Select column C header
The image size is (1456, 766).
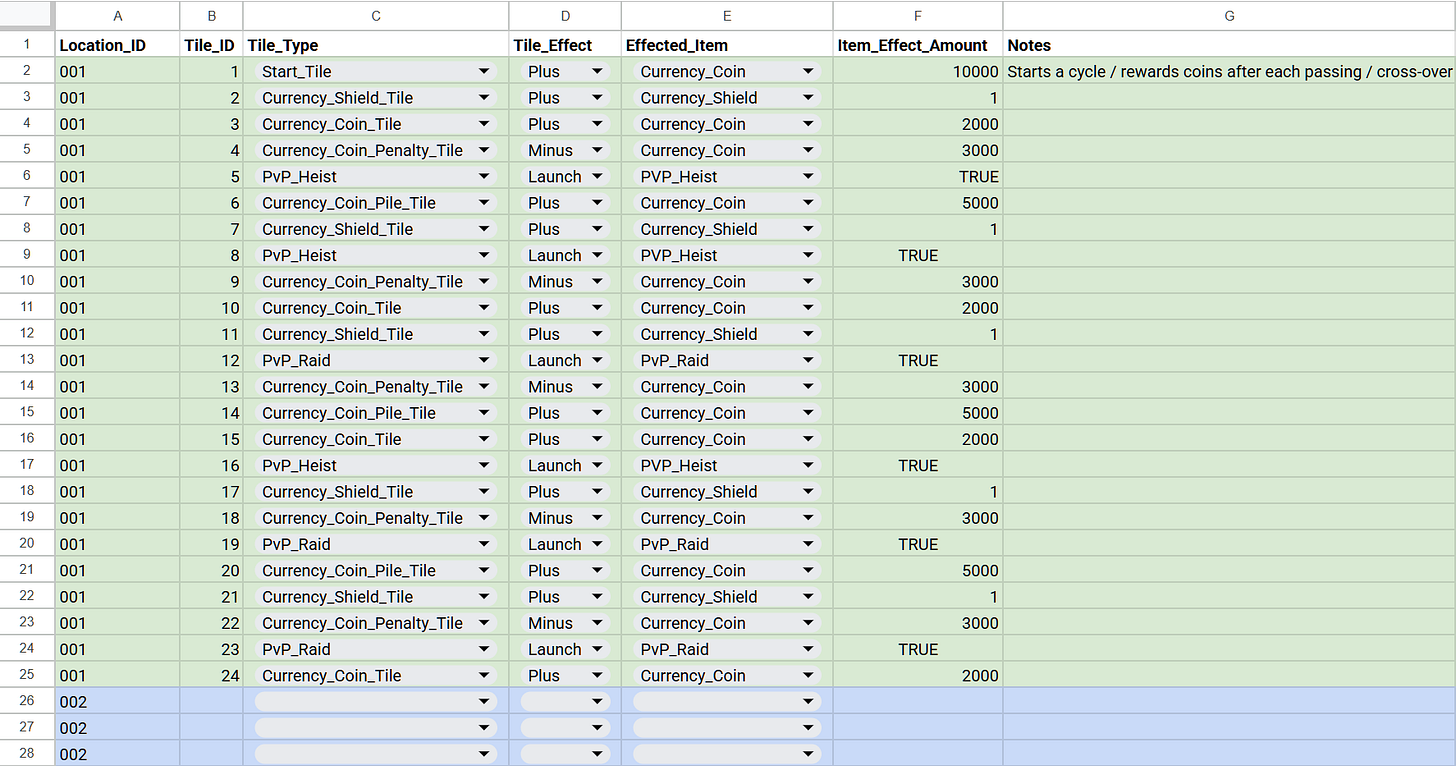click(376, 16)
